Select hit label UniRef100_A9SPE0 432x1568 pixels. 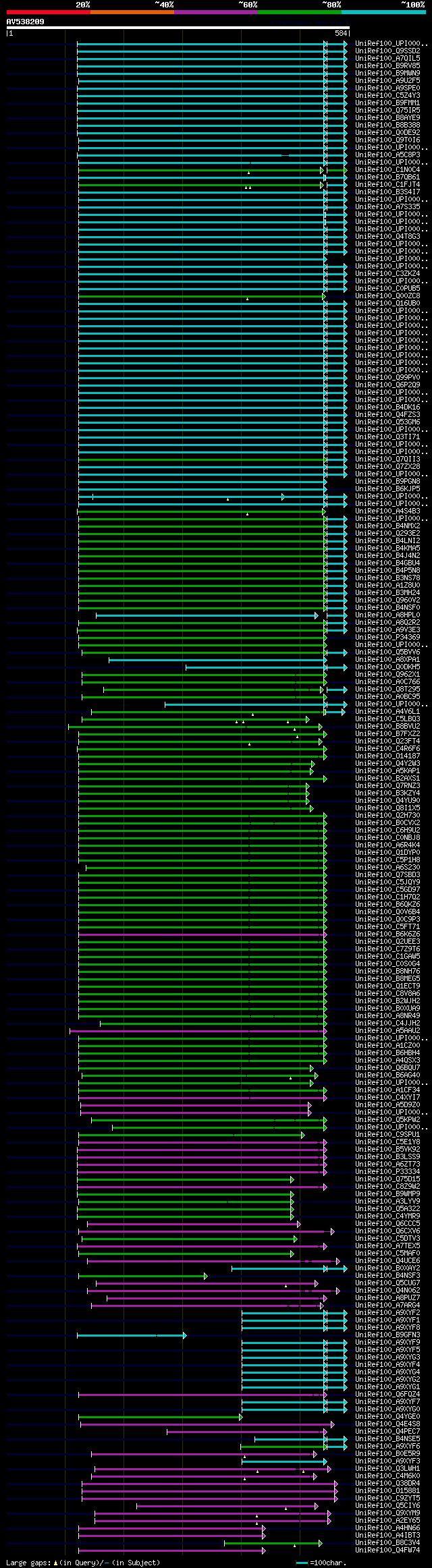pos(387,88)
